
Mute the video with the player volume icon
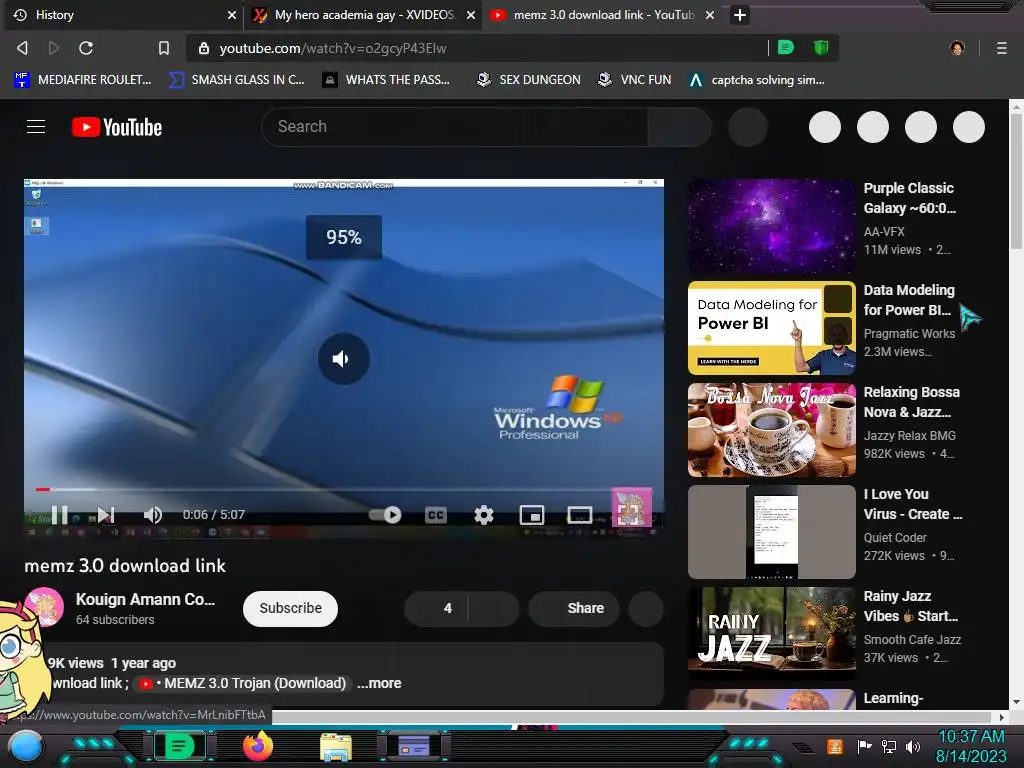click(x=153, y=515)
